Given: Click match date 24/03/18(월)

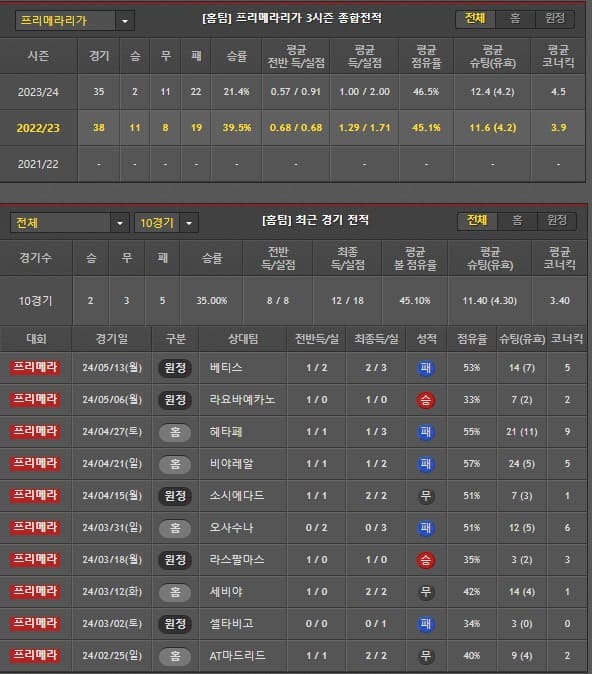Looking at the screenshot, I should click(x=112, y=560).
